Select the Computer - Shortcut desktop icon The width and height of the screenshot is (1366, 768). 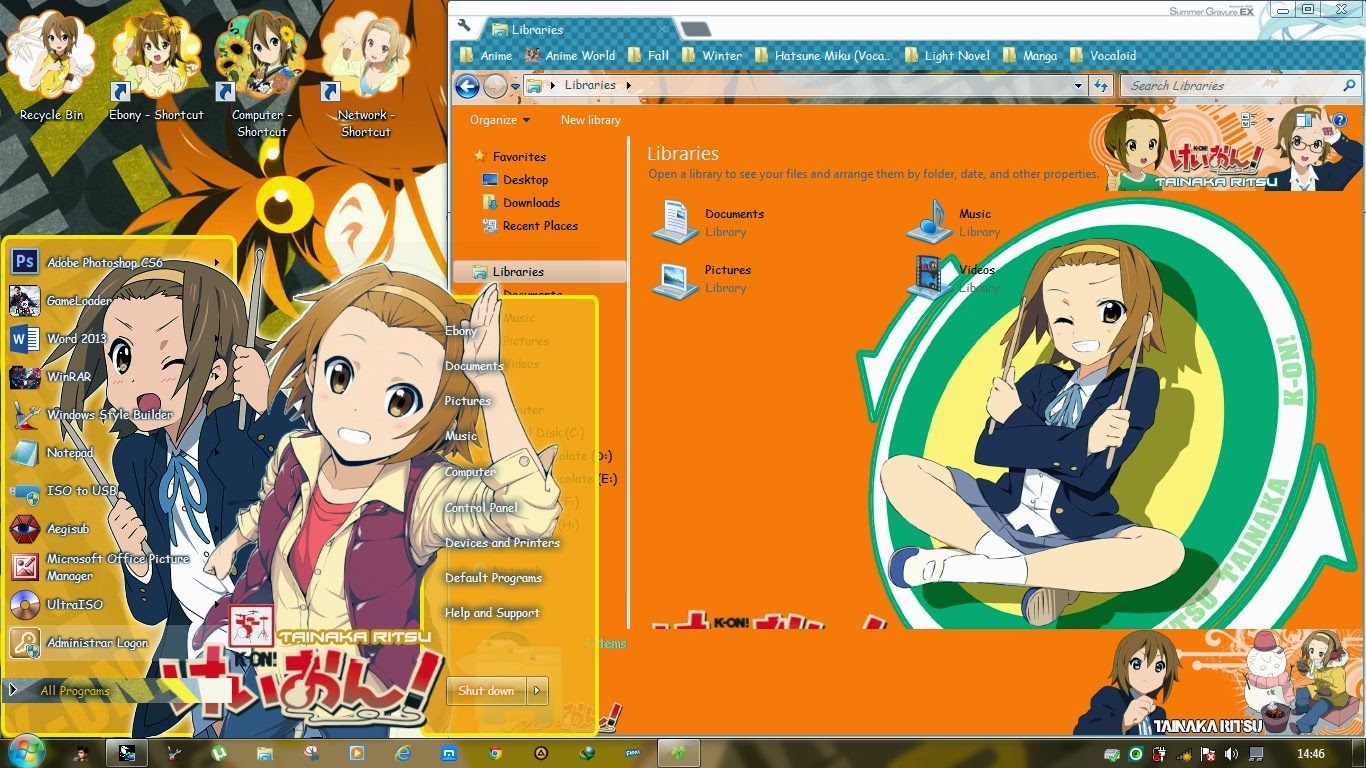pos(262,75)
